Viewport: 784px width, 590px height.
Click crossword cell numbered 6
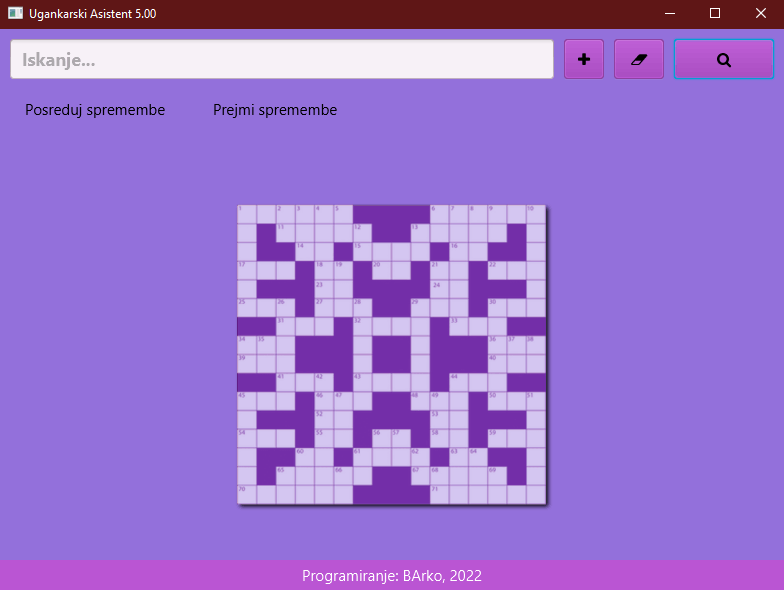440,214
